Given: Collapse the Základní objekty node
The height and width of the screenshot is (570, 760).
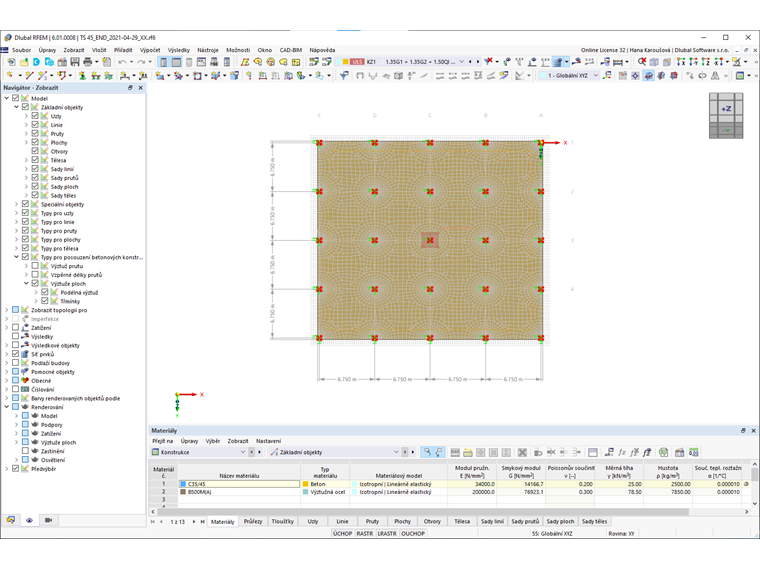Looking at the screenshot, I should coord(16,107).
